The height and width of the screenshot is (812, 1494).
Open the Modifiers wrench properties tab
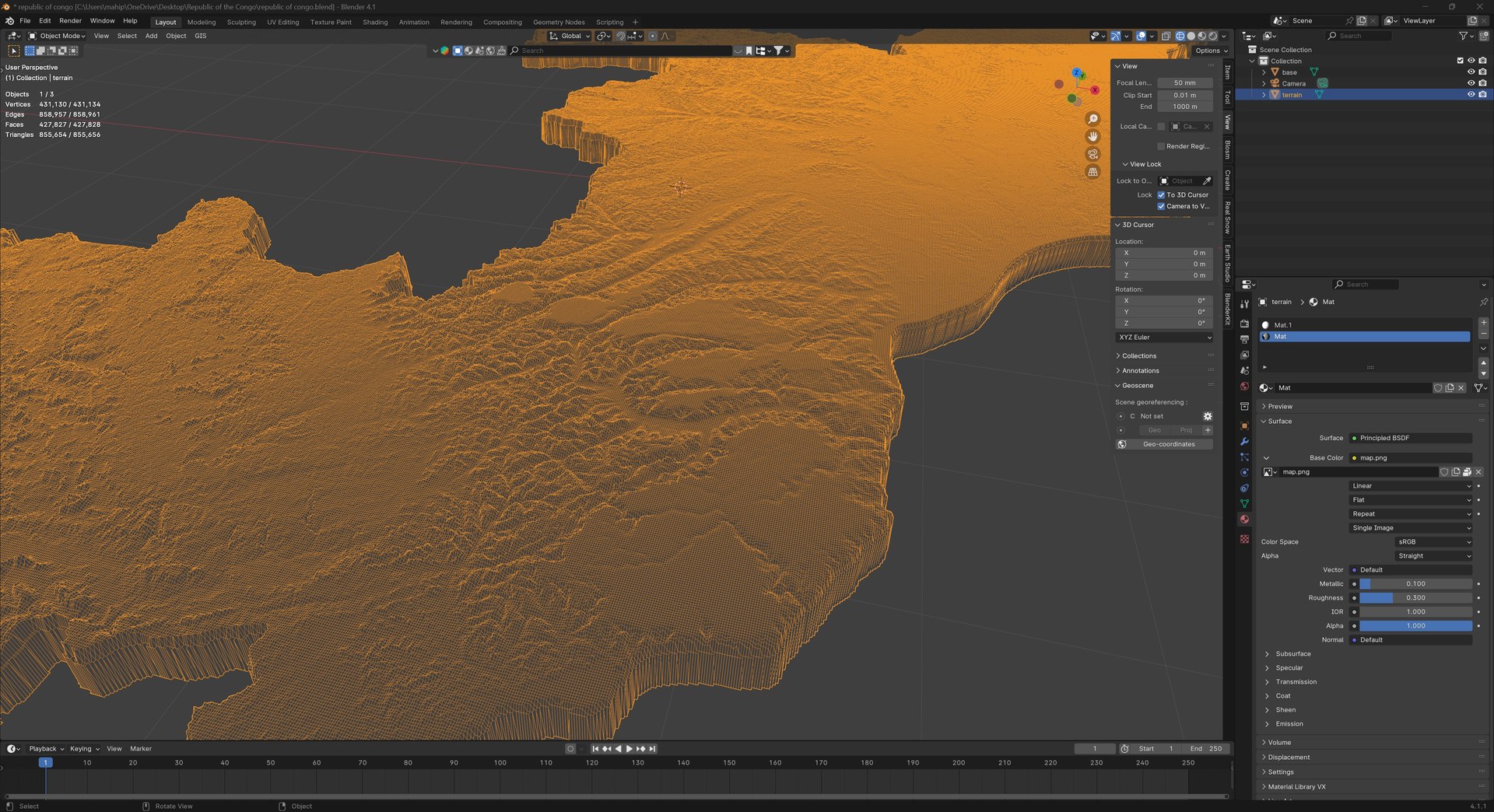[1244, 442]
